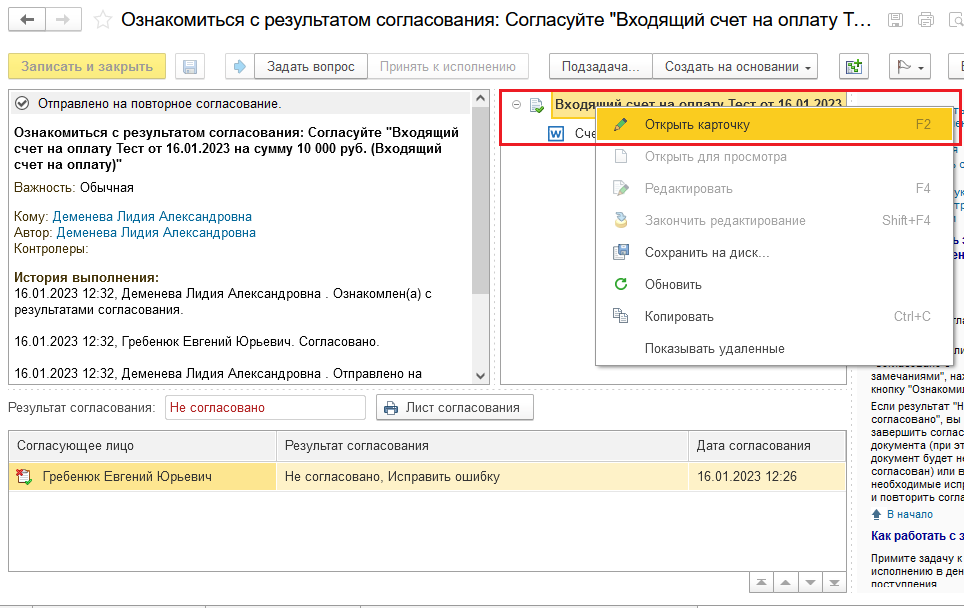964x608 pixels.
Task: Move to the last row arrow button
Action: pyautogui.click(x=832, y=582)
